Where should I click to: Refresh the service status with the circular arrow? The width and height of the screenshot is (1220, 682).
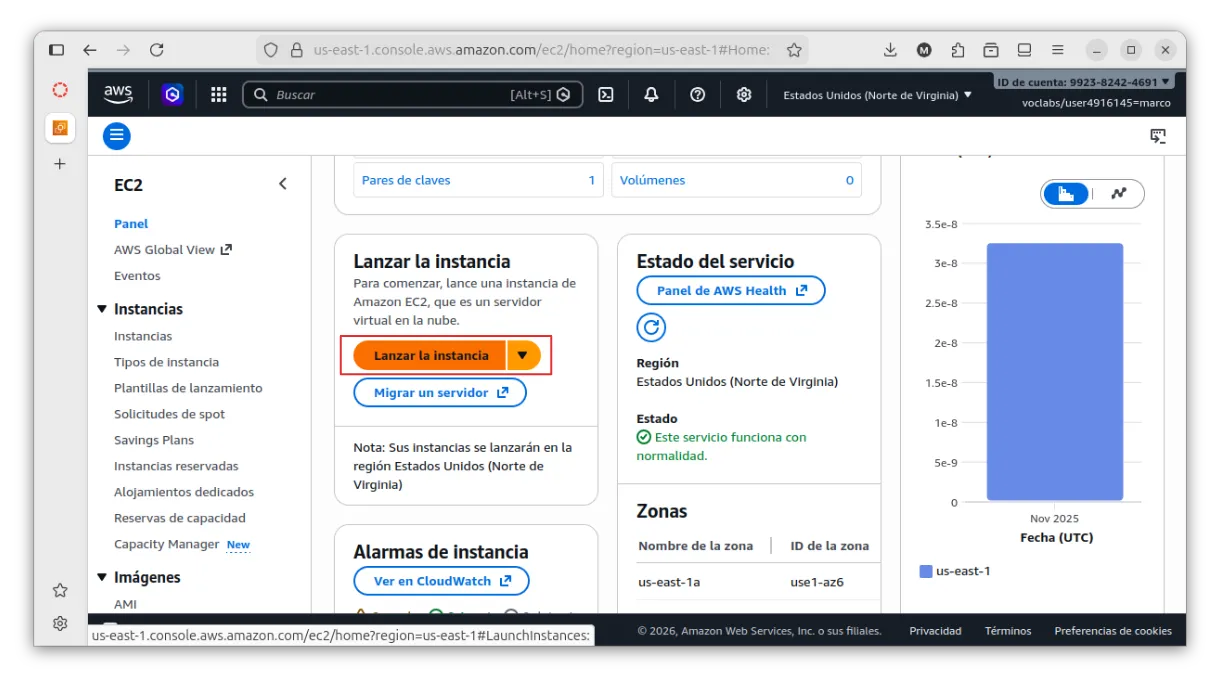pyautogui.click(x=651, y=327)
